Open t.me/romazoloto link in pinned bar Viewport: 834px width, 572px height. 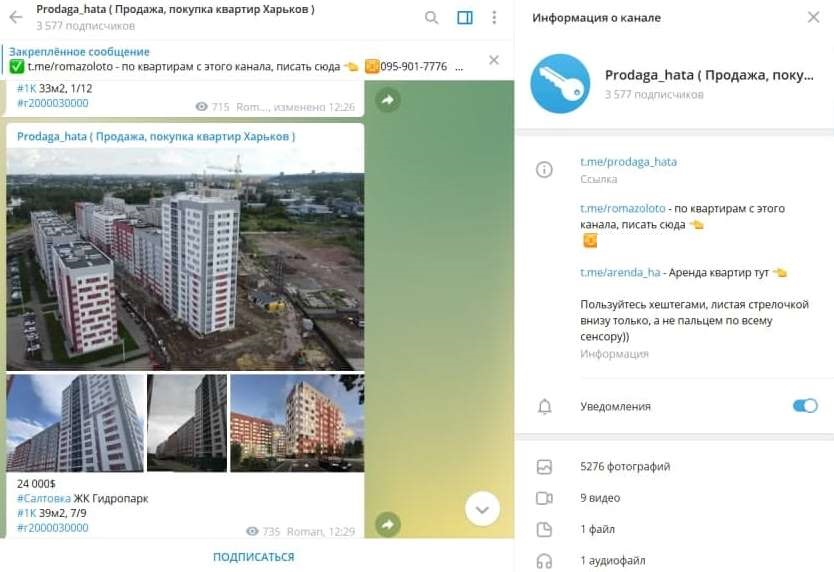70,67
